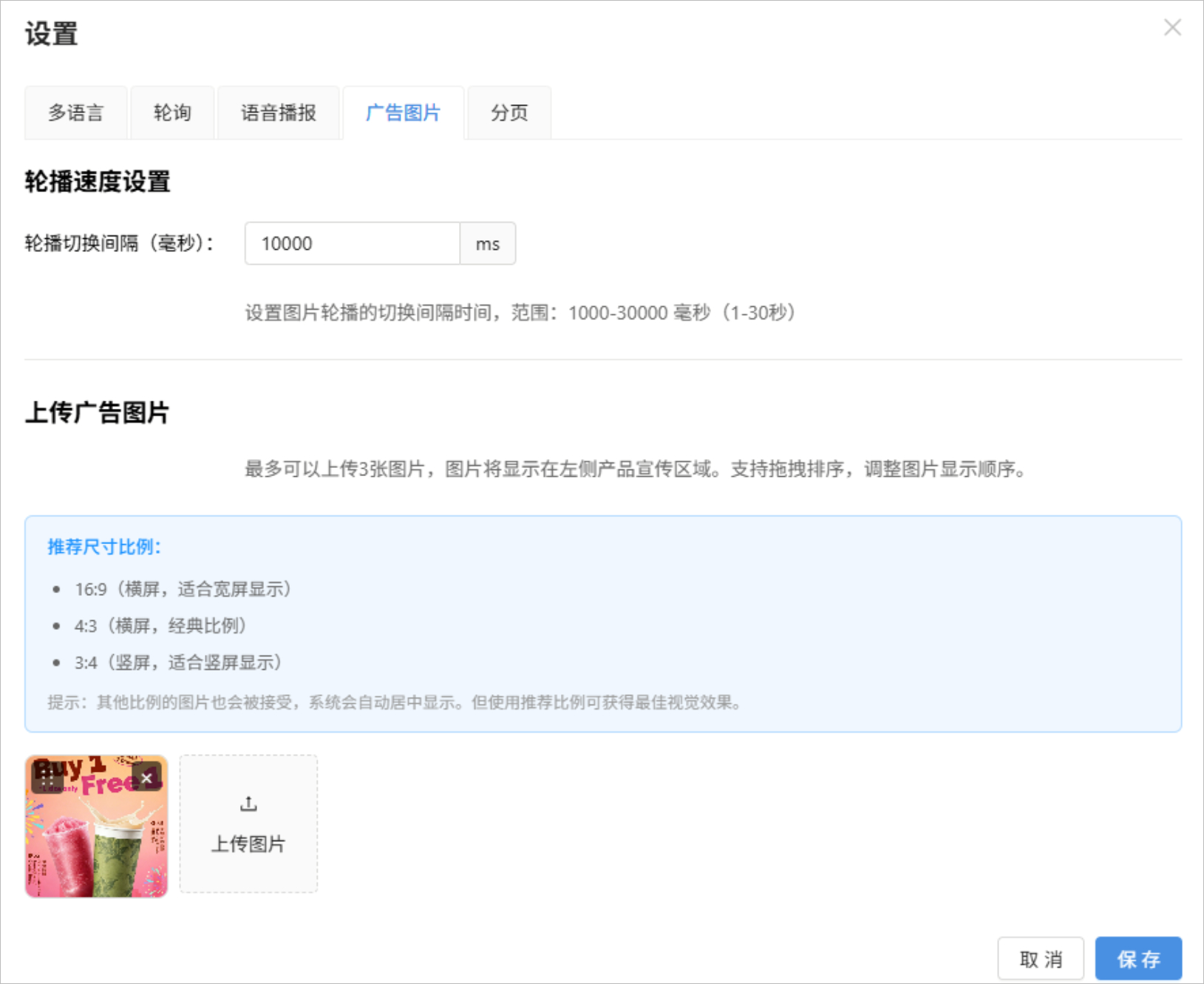Viewport: 1204px width, 984px height.
Task: Click the upload arrow icon
Action: click(x=248, y=804)
